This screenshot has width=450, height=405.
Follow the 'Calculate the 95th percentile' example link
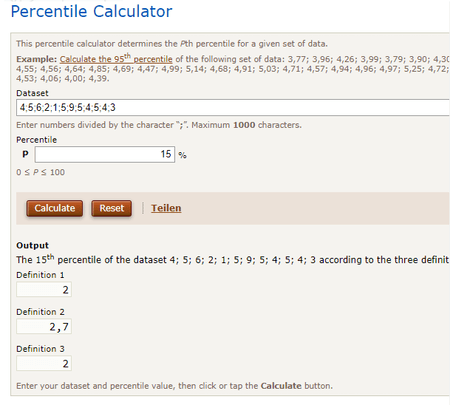tap(116, 59)
